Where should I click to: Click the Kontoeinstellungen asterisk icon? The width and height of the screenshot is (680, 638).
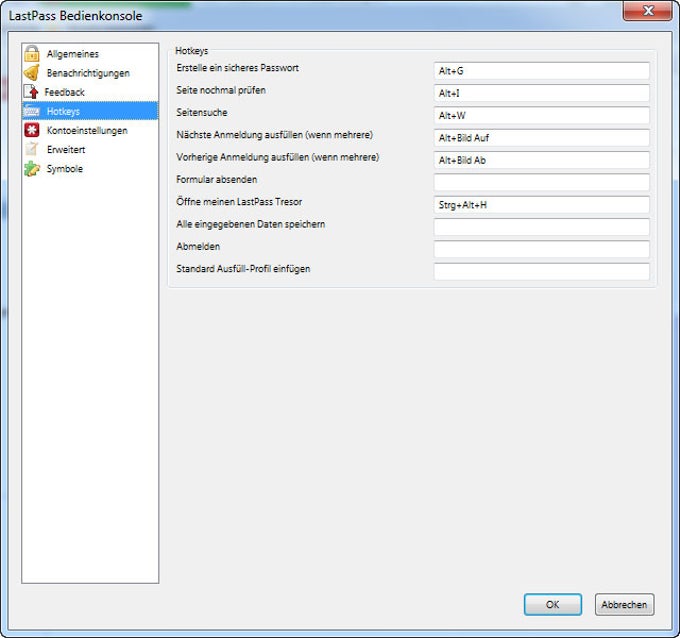32,130
